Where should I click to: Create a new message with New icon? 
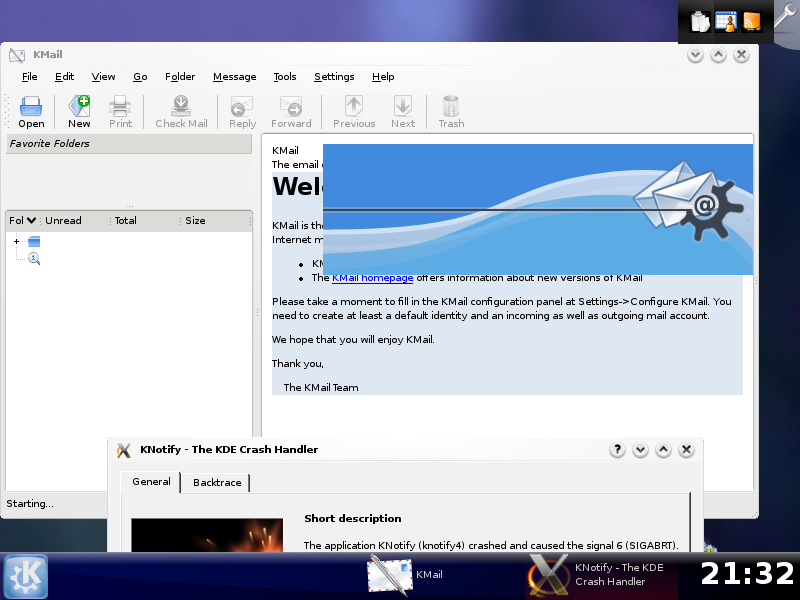pos(79,106)
